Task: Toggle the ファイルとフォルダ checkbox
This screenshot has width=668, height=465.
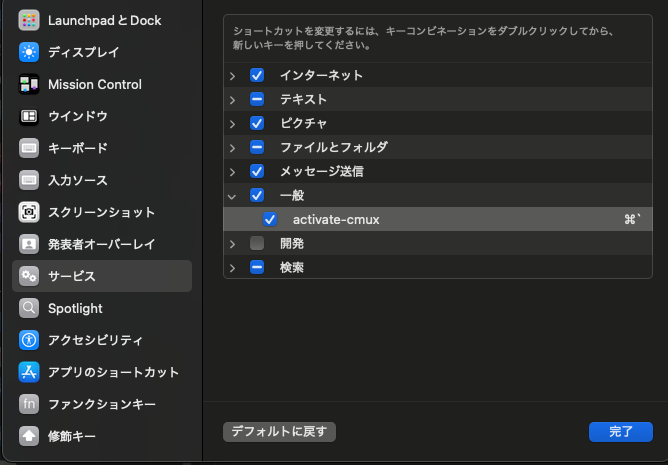Action: (x=257, y=147)
